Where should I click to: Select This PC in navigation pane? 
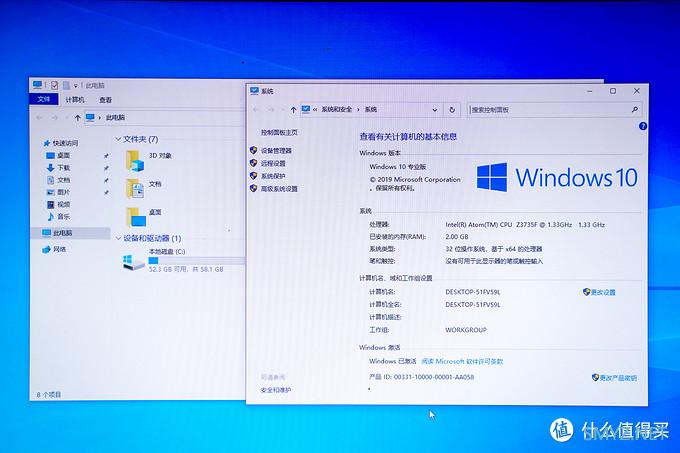point(62,233)
